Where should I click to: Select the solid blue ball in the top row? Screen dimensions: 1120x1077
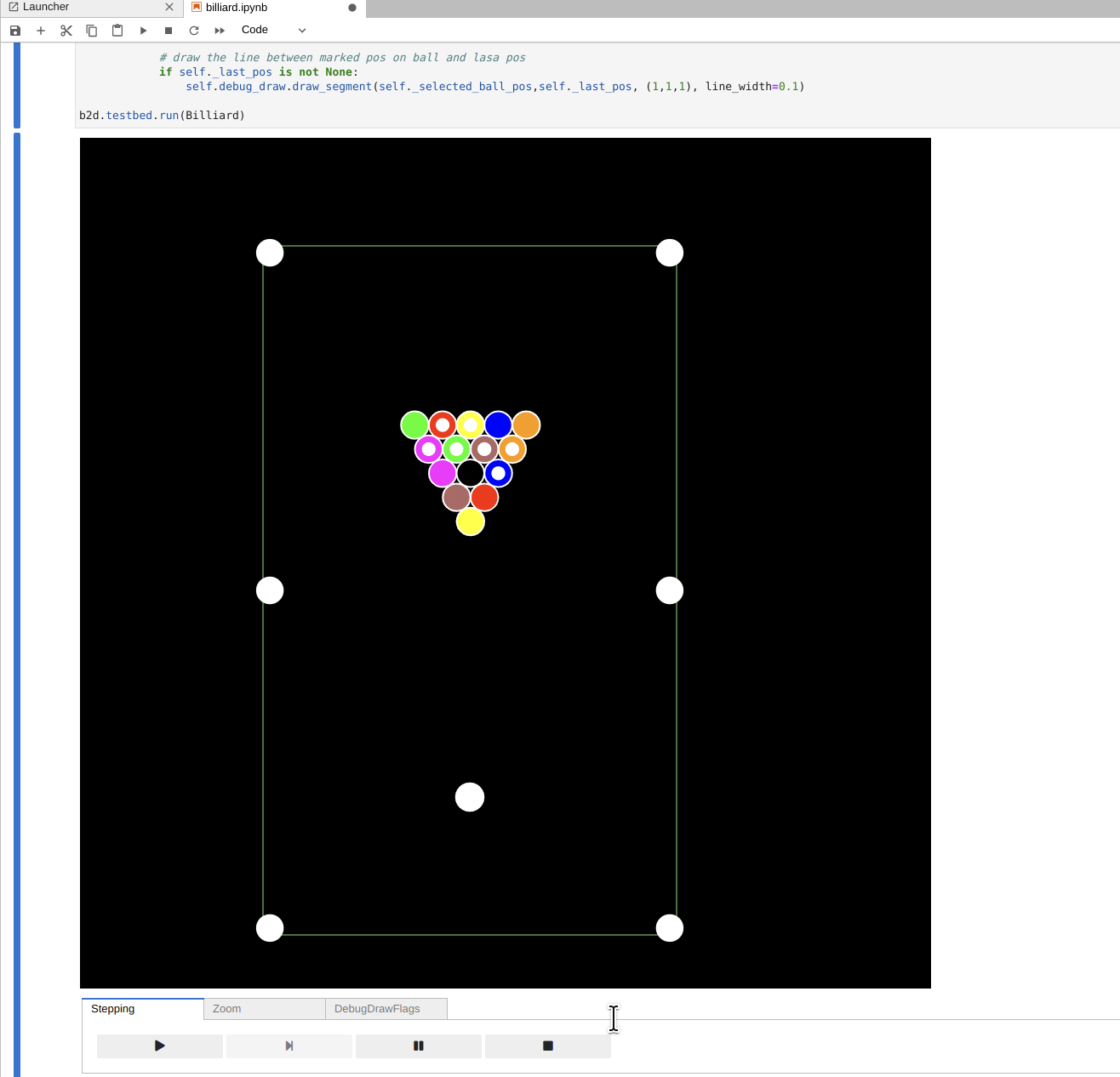(x=498, y=425)
